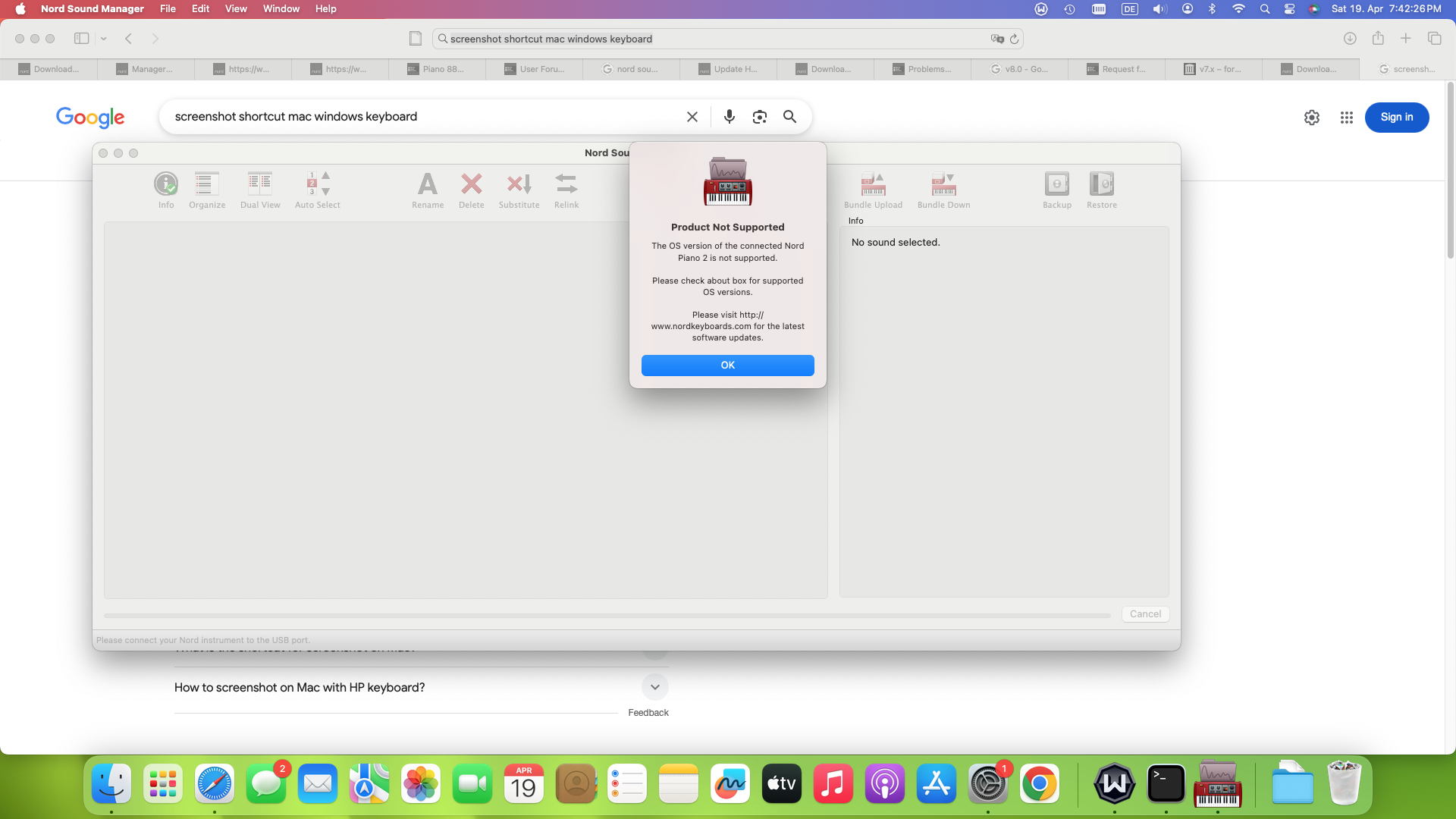Open Safari tab group dropdown arrow
This screenshot has width=1456, height=819.
click(104, 39)
